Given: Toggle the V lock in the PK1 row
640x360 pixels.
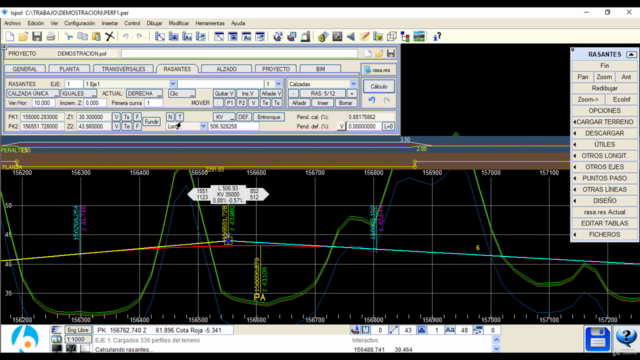Looking at the screenshot, I should click(116, 117).
